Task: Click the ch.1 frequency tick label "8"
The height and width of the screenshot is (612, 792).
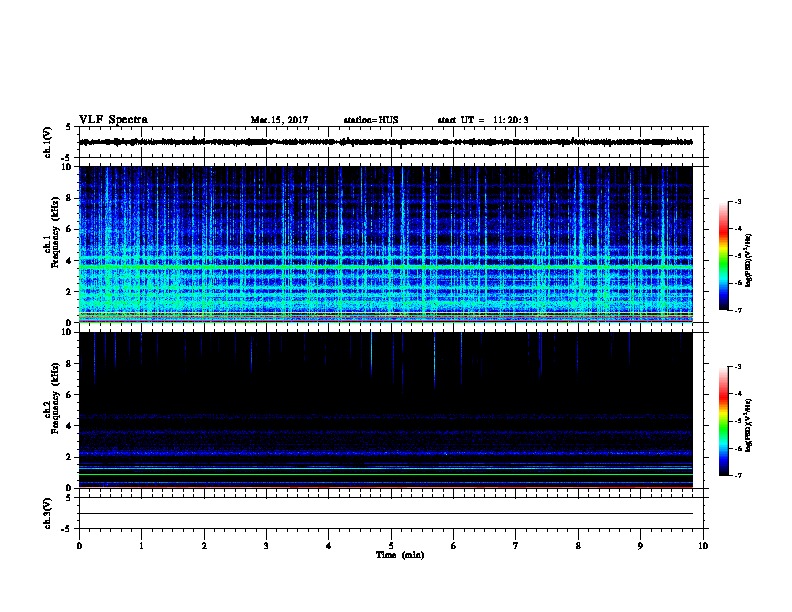Action: [x=68, y=198]
